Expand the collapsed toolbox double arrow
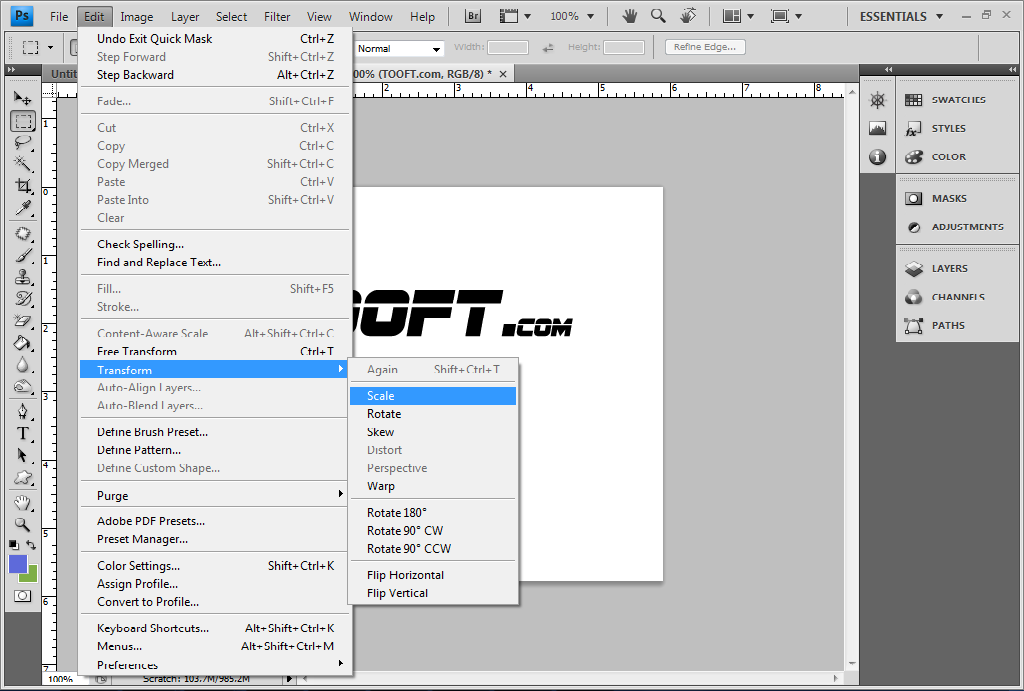Image resolution: width=1024 pixels, height=691 pixels. tap(11, 69)
